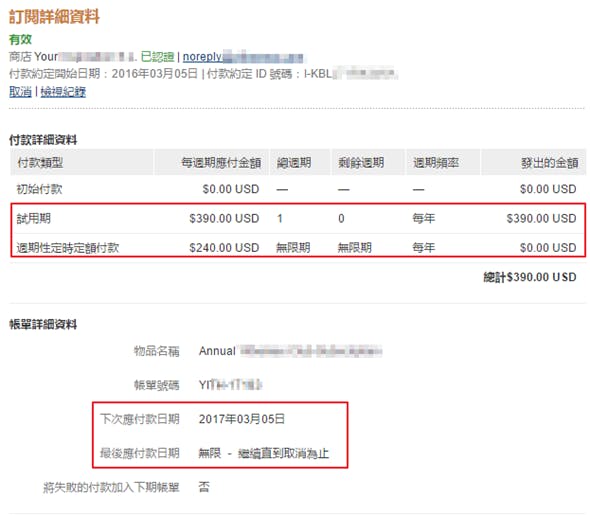Select the 總計$390.00 USD total text
The image size is (590, 515).
530,277
